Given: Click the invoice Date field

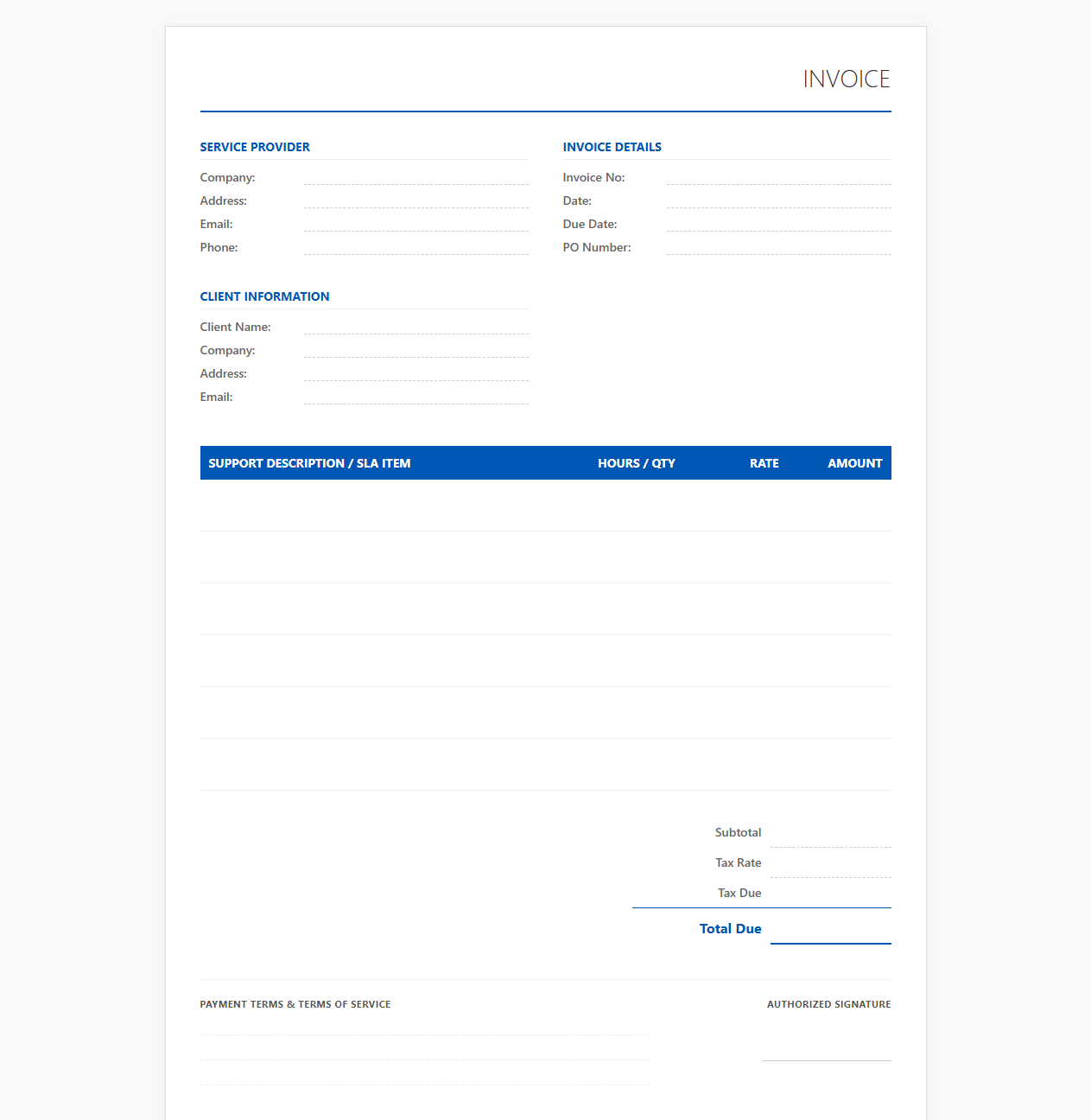Looking at the screenshot, I should [x=778, y=200].
